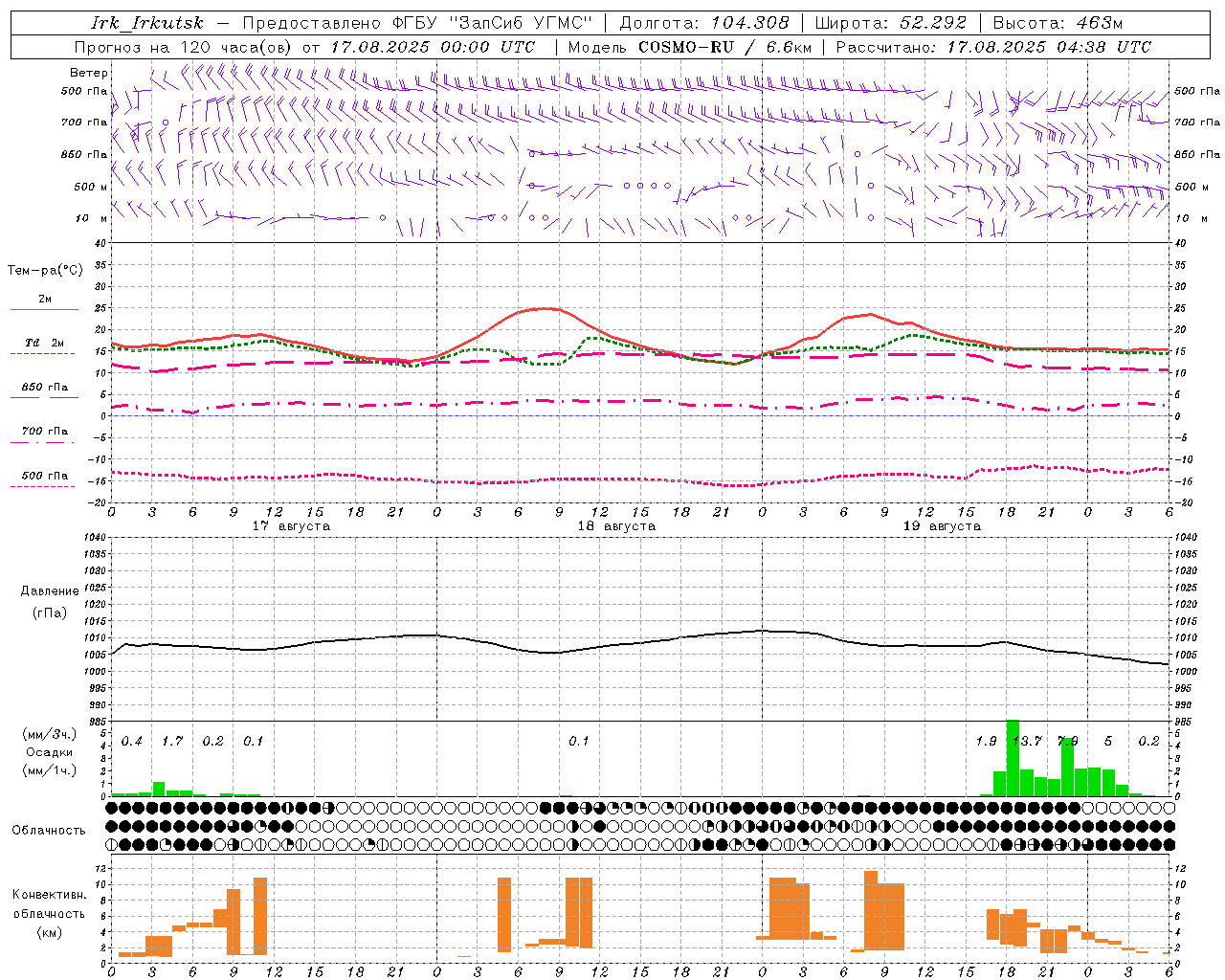Image resolution: width=1225 pixels, height=980 pixels.
Task: Click the '(мм/1ч.)' precipitation unit label
Action: pyautogui.click(x=50, y=770)
